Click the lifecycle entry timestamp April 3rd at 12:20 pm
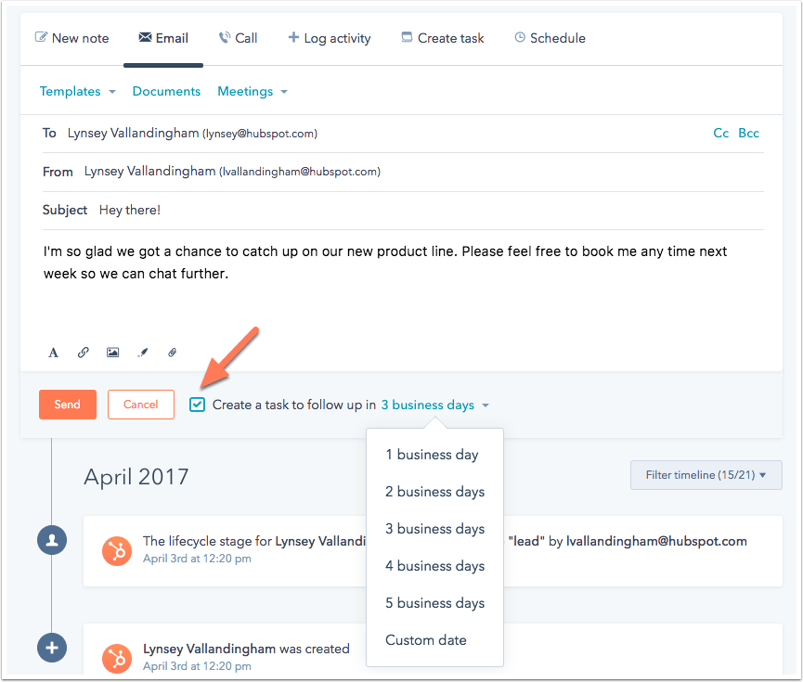The width and height of the screenshot is (803, 682). 197,559
